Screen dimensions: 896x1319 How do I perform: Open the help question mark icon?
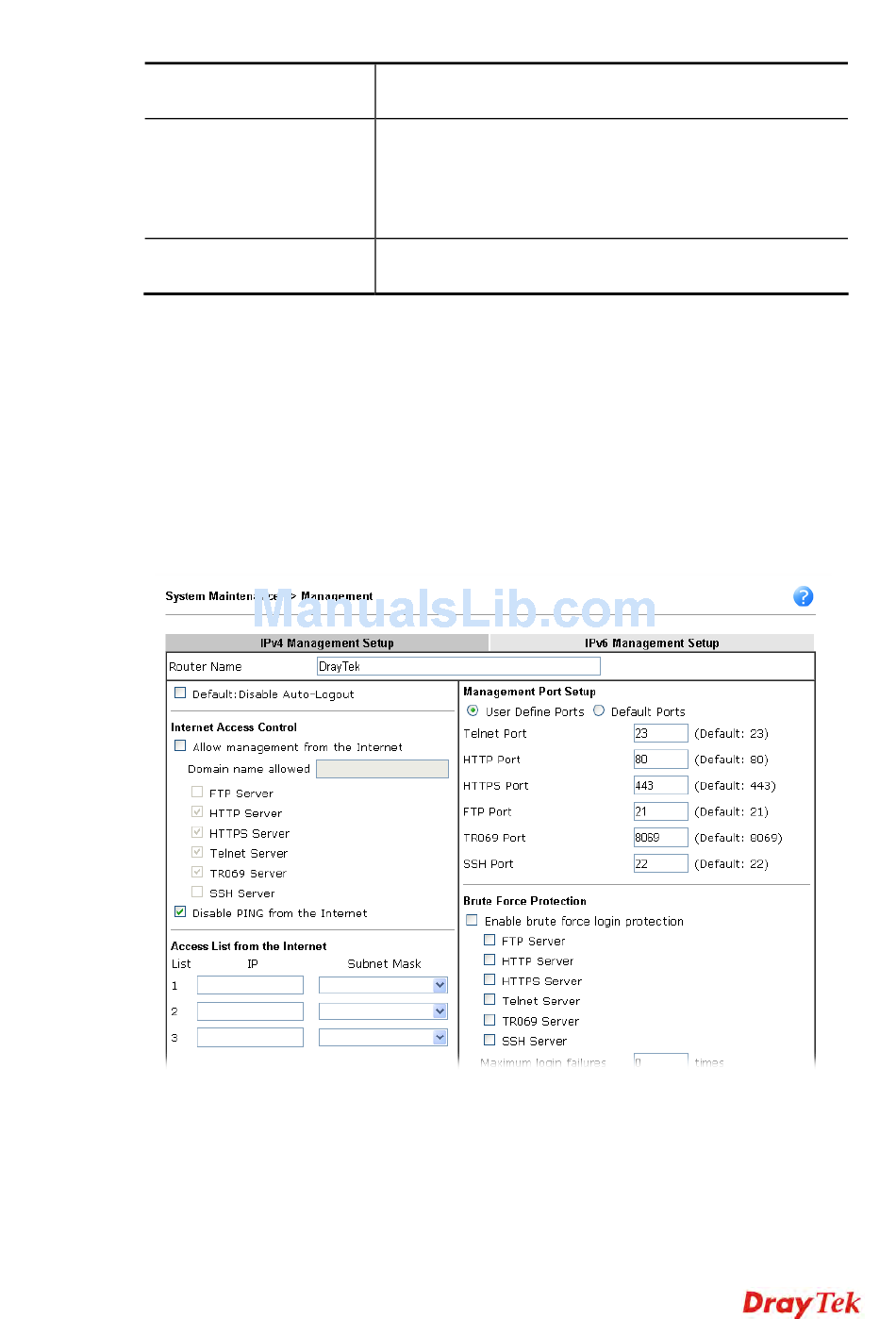(x=803, y=596)
